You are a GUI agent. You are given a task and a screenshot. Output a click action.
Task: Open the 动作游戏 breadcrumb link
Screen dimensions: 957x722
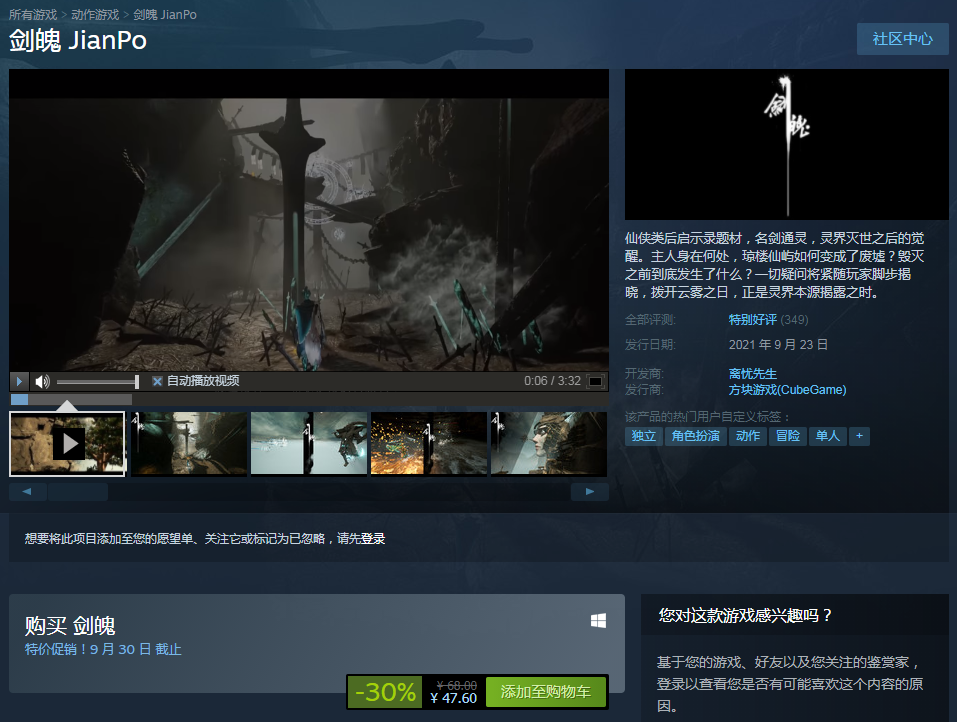(x=95, y=15)
